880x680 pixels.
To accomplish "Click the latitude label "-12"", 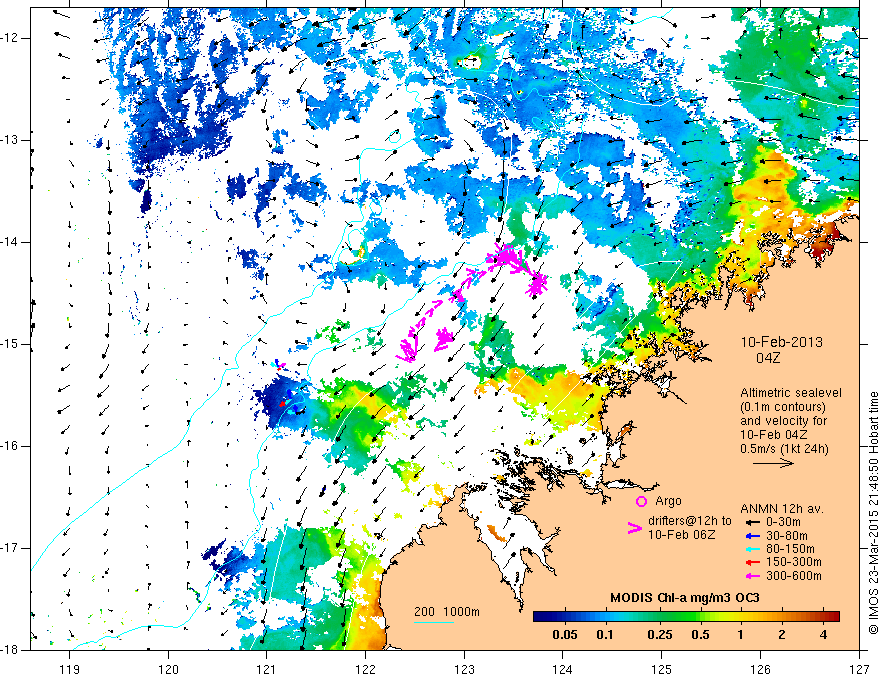I will (11, 38).
